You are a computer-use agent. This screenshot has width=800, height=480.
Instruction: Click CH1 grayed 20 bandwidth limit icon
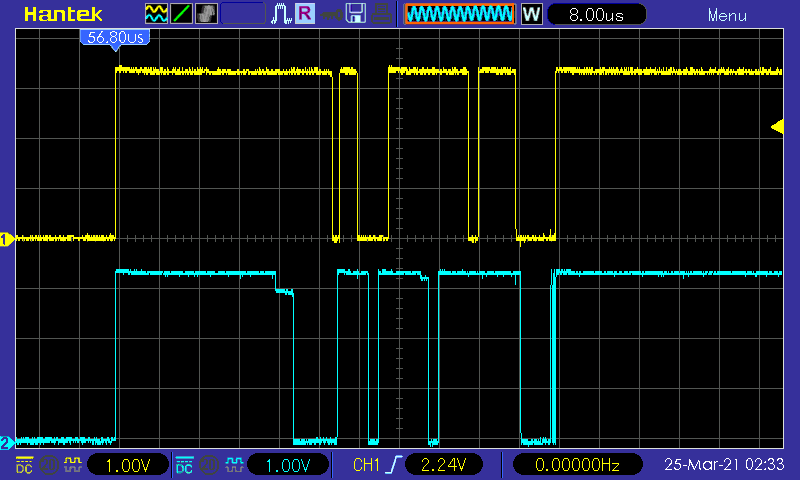[48, 464]
